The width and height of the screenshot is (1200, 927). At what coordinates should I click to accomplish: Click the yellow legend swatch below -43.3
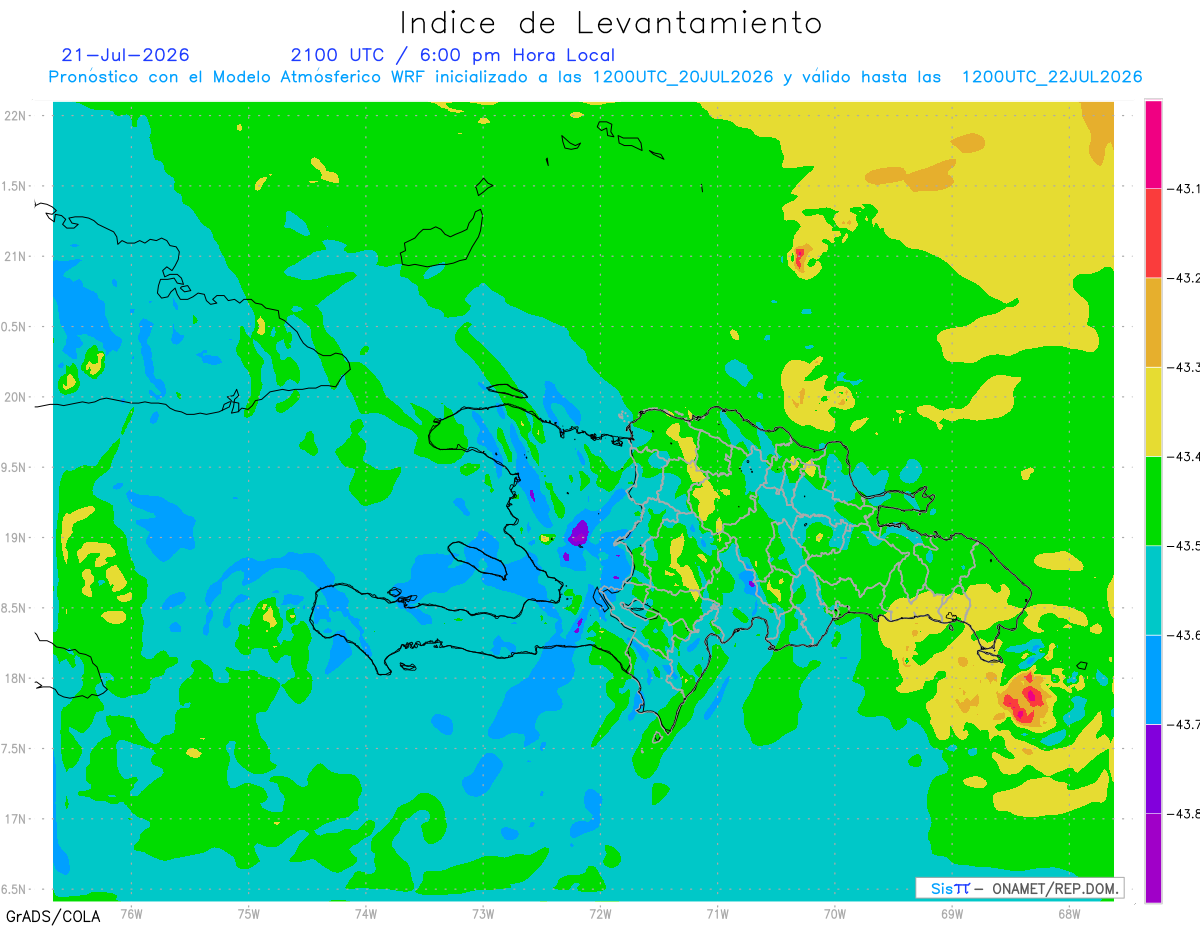1153,411
